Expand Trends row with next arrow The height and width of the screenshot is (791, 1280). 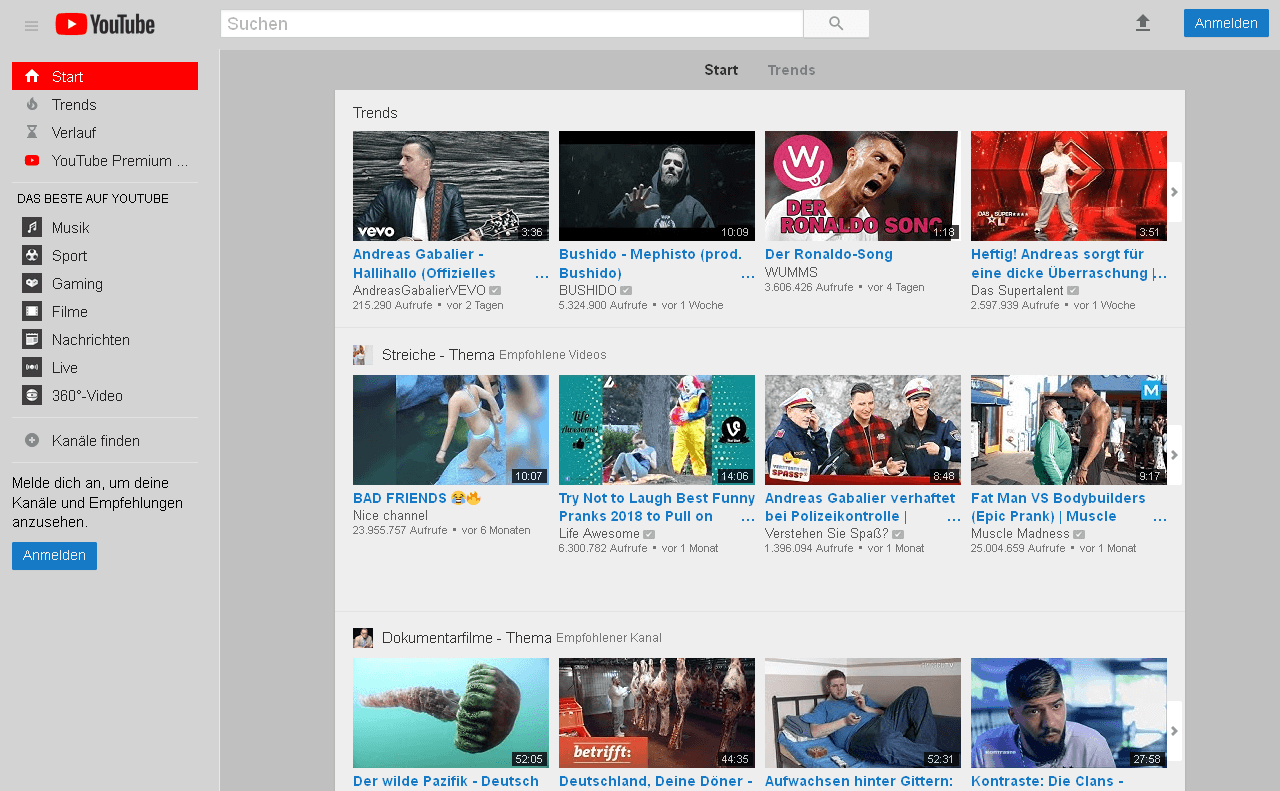point(1175,192)
